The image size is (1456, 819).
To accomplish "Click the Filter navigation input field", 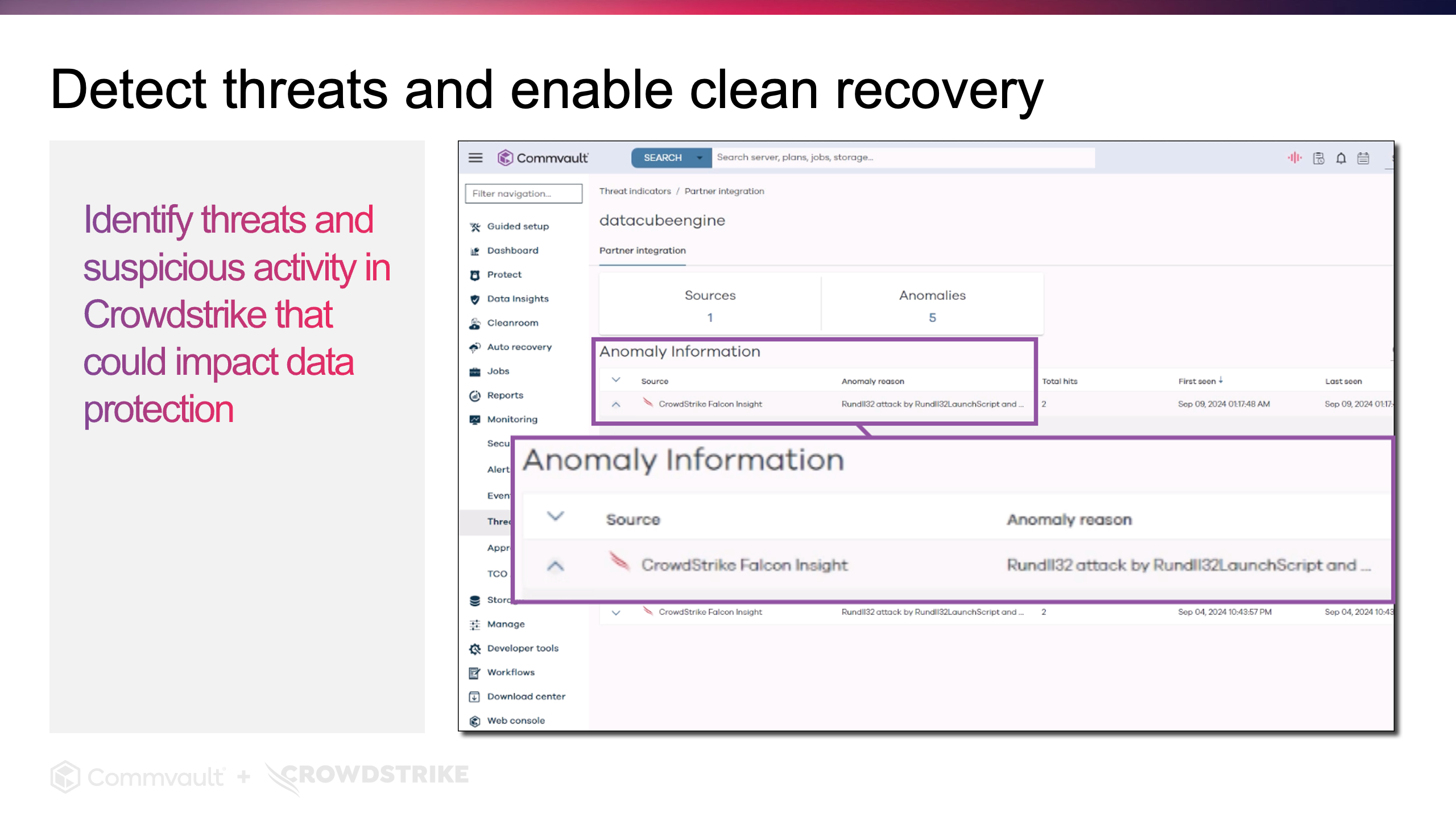I will 524,192.
